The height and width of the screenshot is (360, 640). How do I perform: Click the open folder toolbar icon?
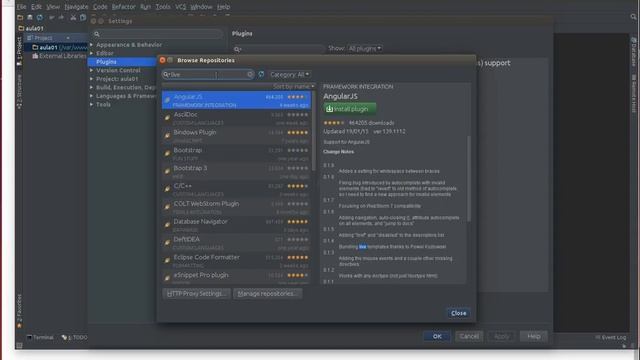pos(20,18)
